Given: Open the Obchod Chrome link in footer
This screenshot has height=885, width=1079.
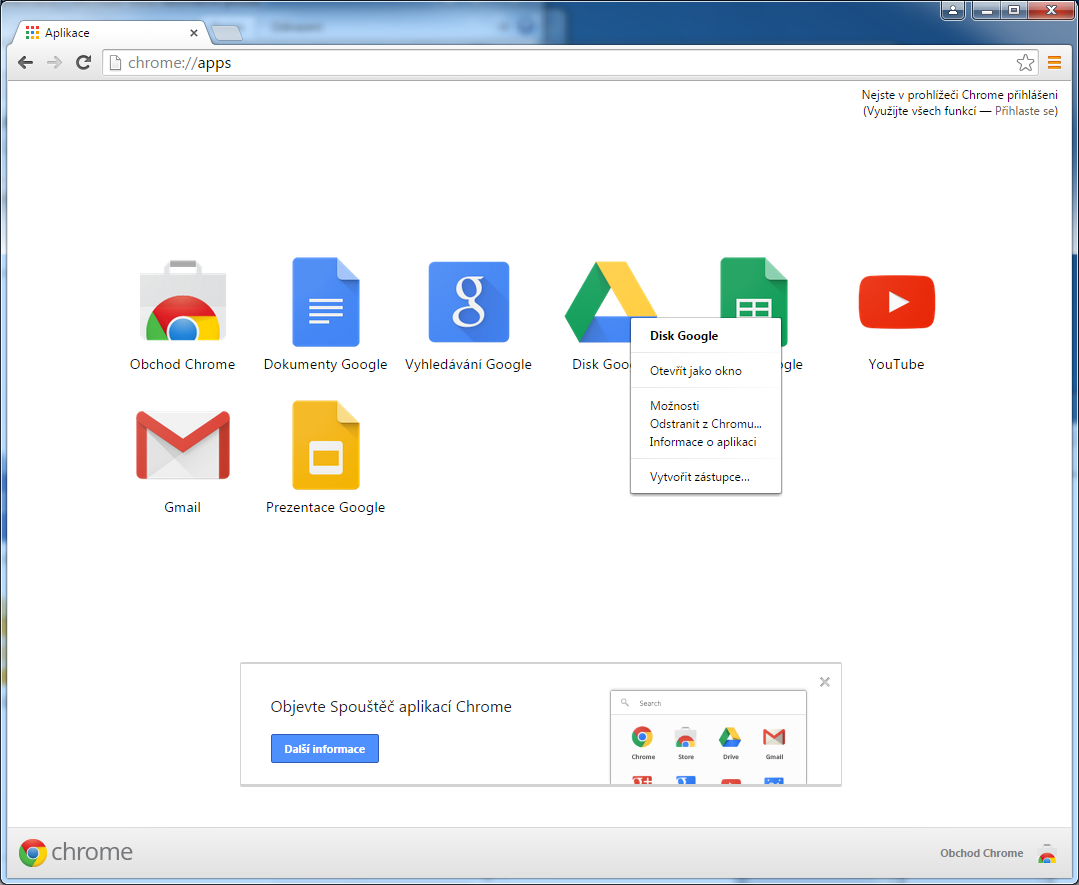Looking at the screenshot, I should pyautogui.click(x=981, y=853).
